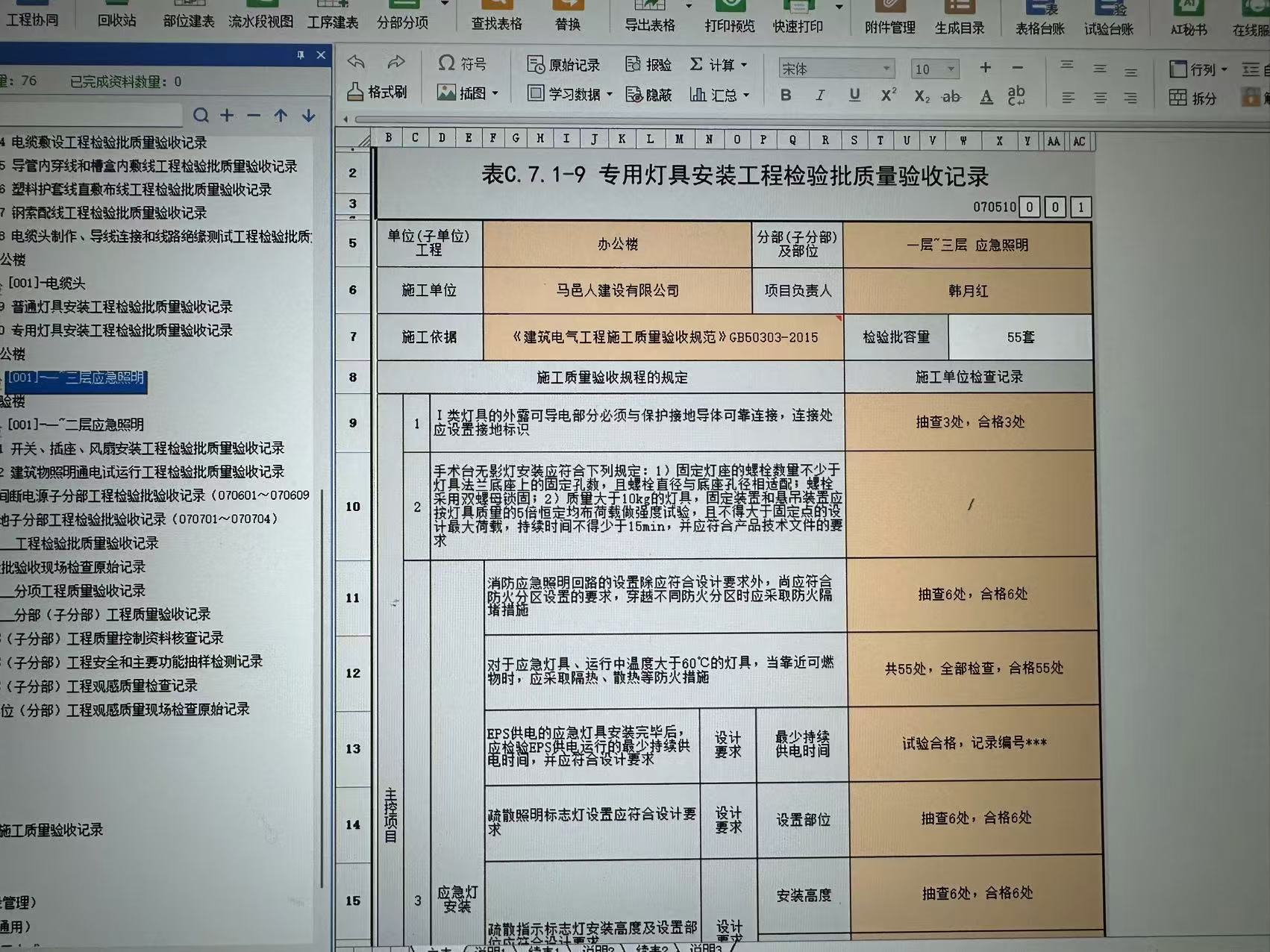
Task: Align text left in the lower row
Action: click(x=1069, y=98)
